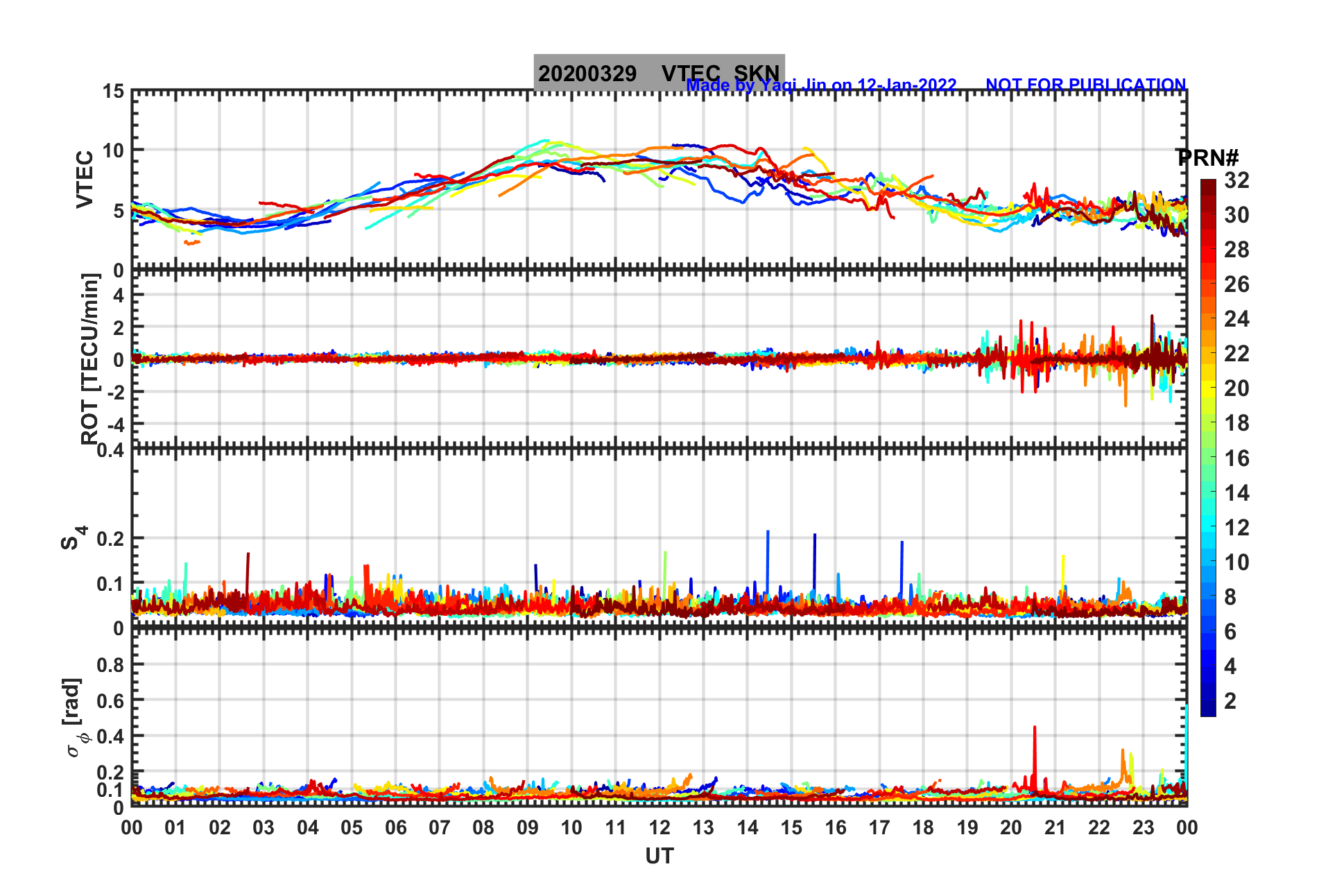The image size is (1319, 896).
Task: Click colorbar tick label 16
Action: [x=1236, y=458]
